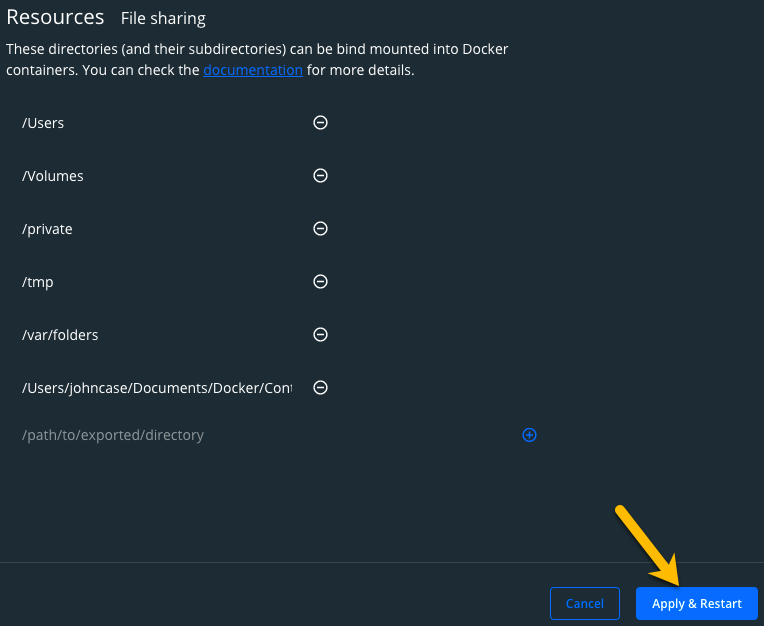764x626 pixels.
Task: Add new directory with plus icon
Action: pos(529,435)
